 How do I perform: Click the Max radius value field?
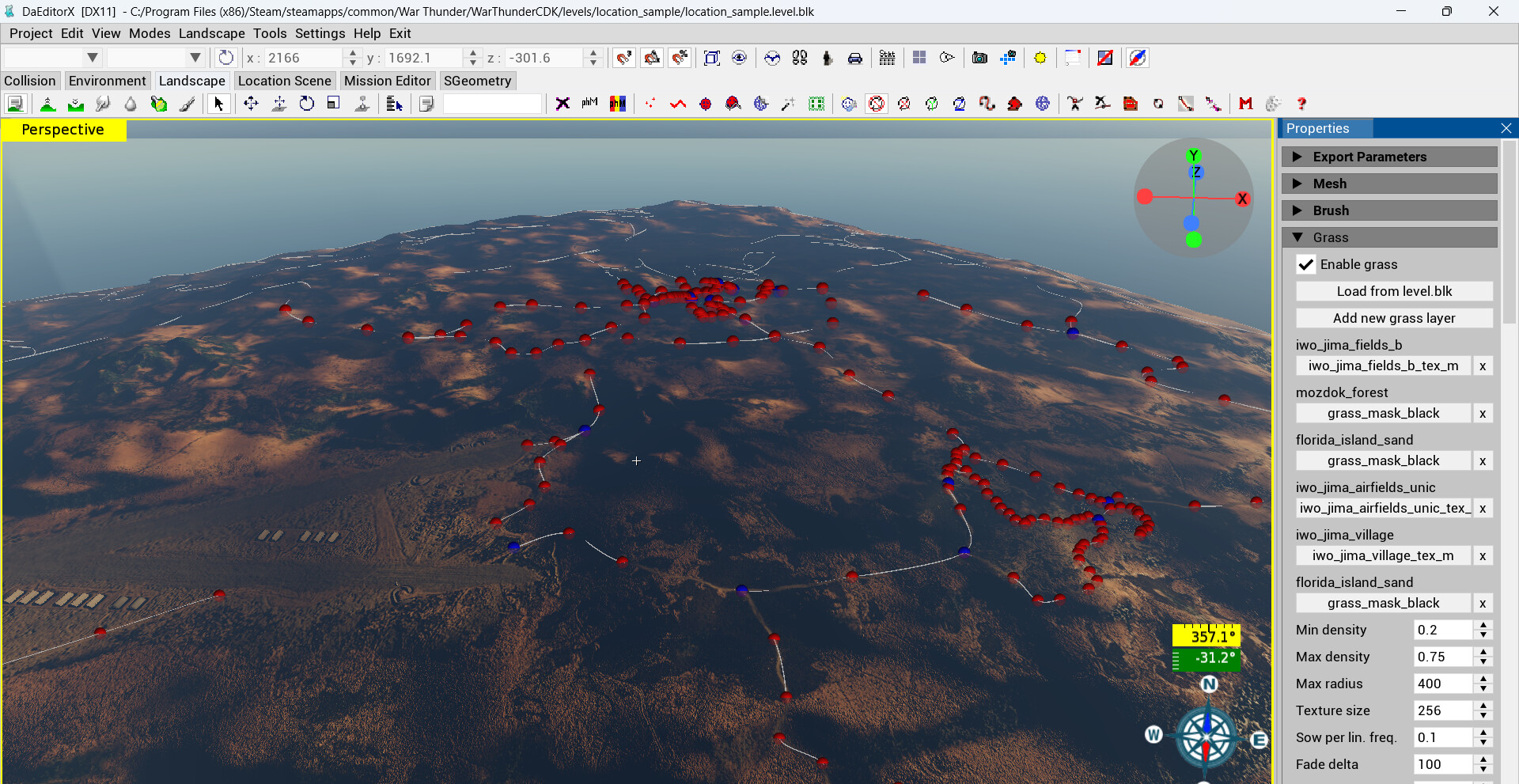pyautogui.click(x=1441, y=684)
